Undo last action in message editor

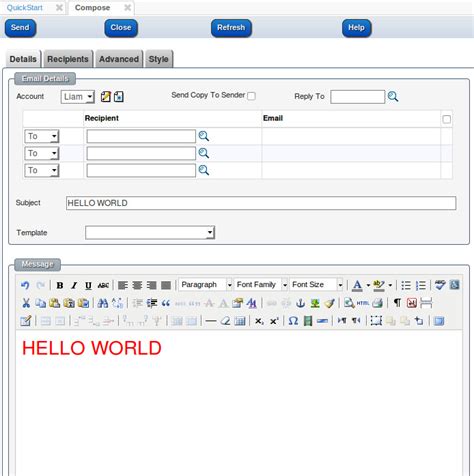point(25,285)
